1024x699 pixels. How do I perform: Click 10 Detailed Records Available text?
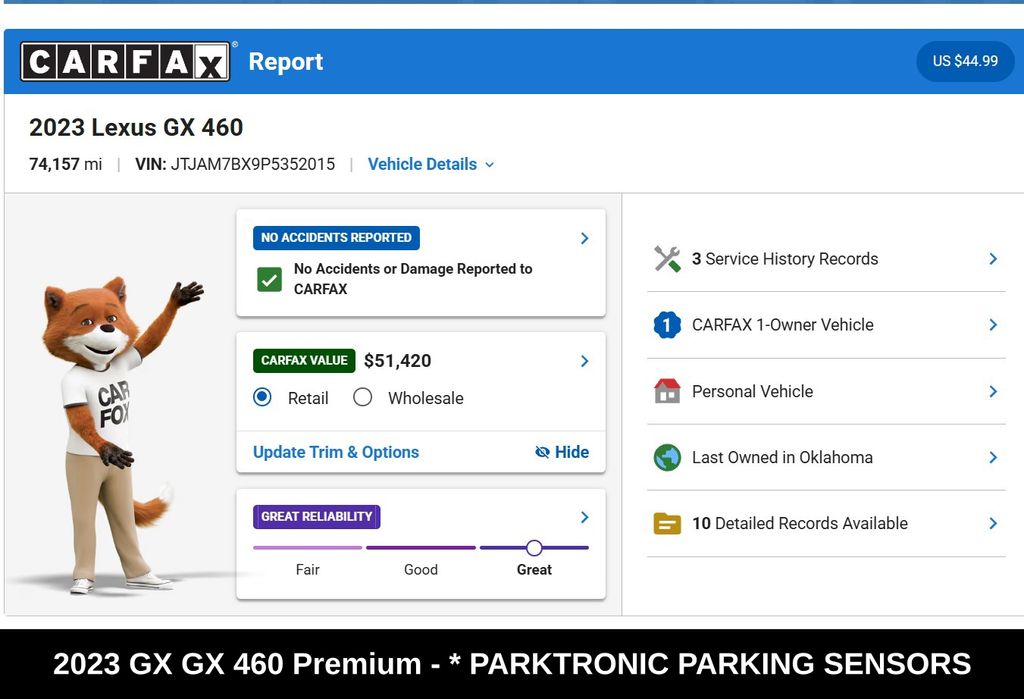pyautogui.click(x=800, y=523)
